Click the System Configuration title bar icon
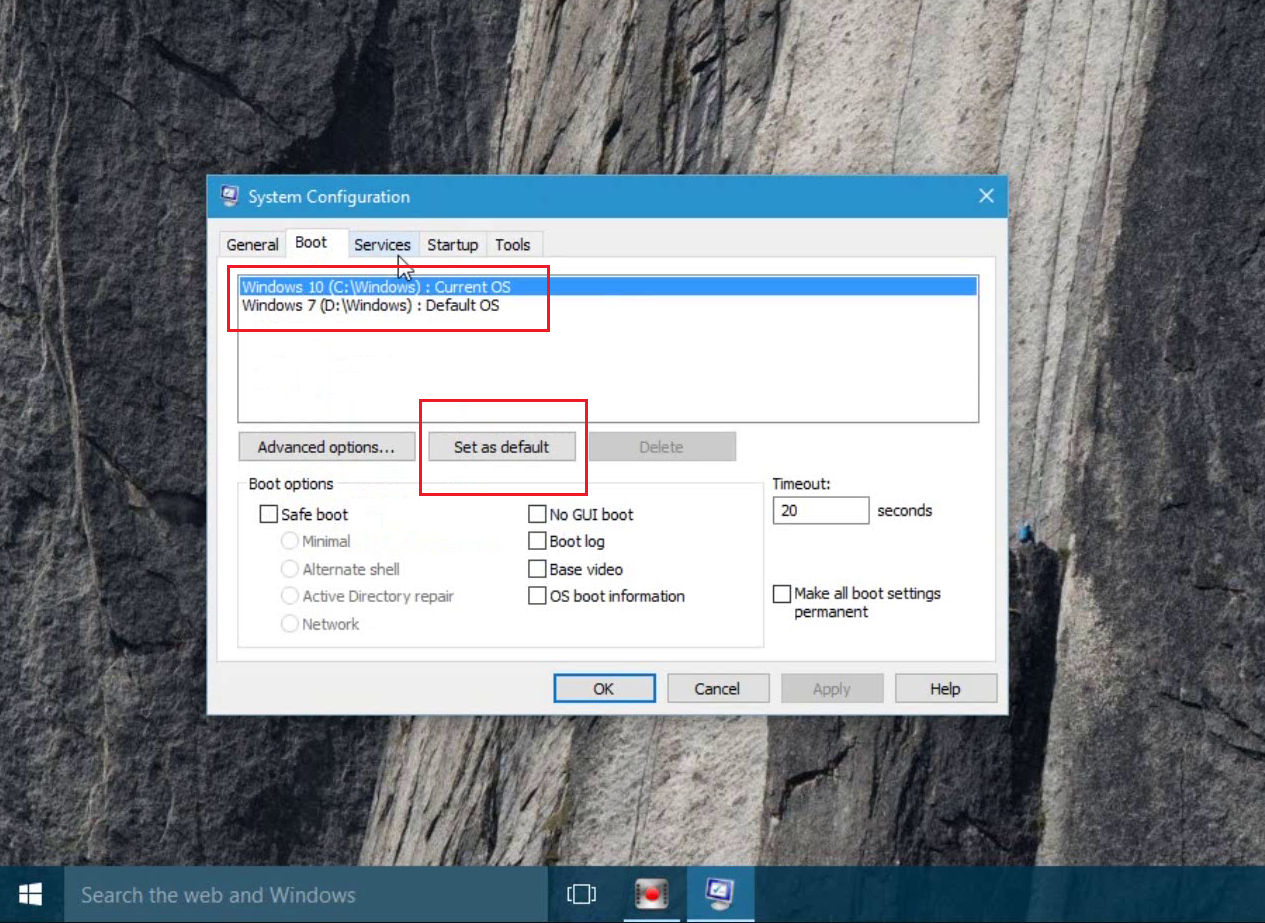This screenshot has height=923, width=1265. point(229,196)
